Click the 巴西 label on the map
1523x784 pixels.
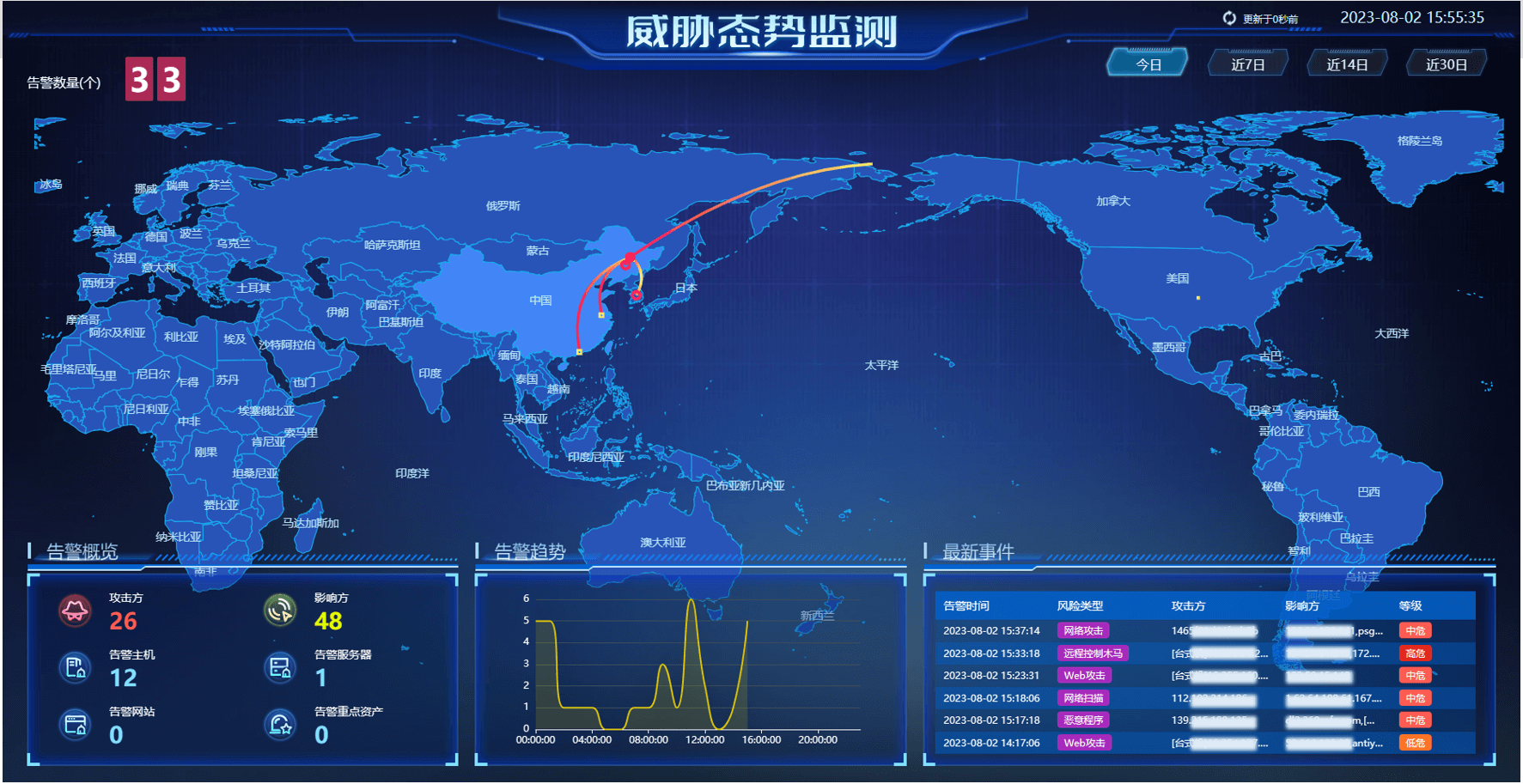tap(1369, 492)
